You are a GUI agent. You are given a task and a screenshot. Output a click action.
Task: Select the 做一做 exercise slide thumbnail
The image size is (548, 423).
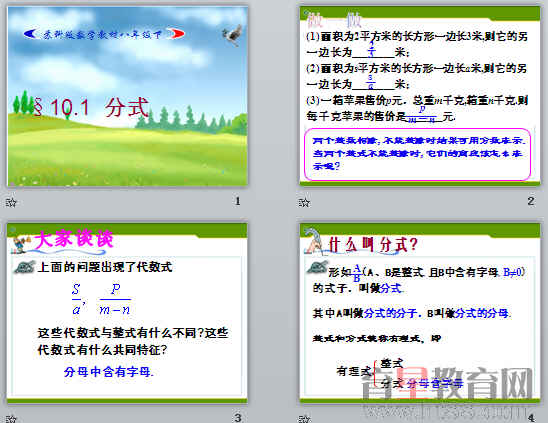420,95
